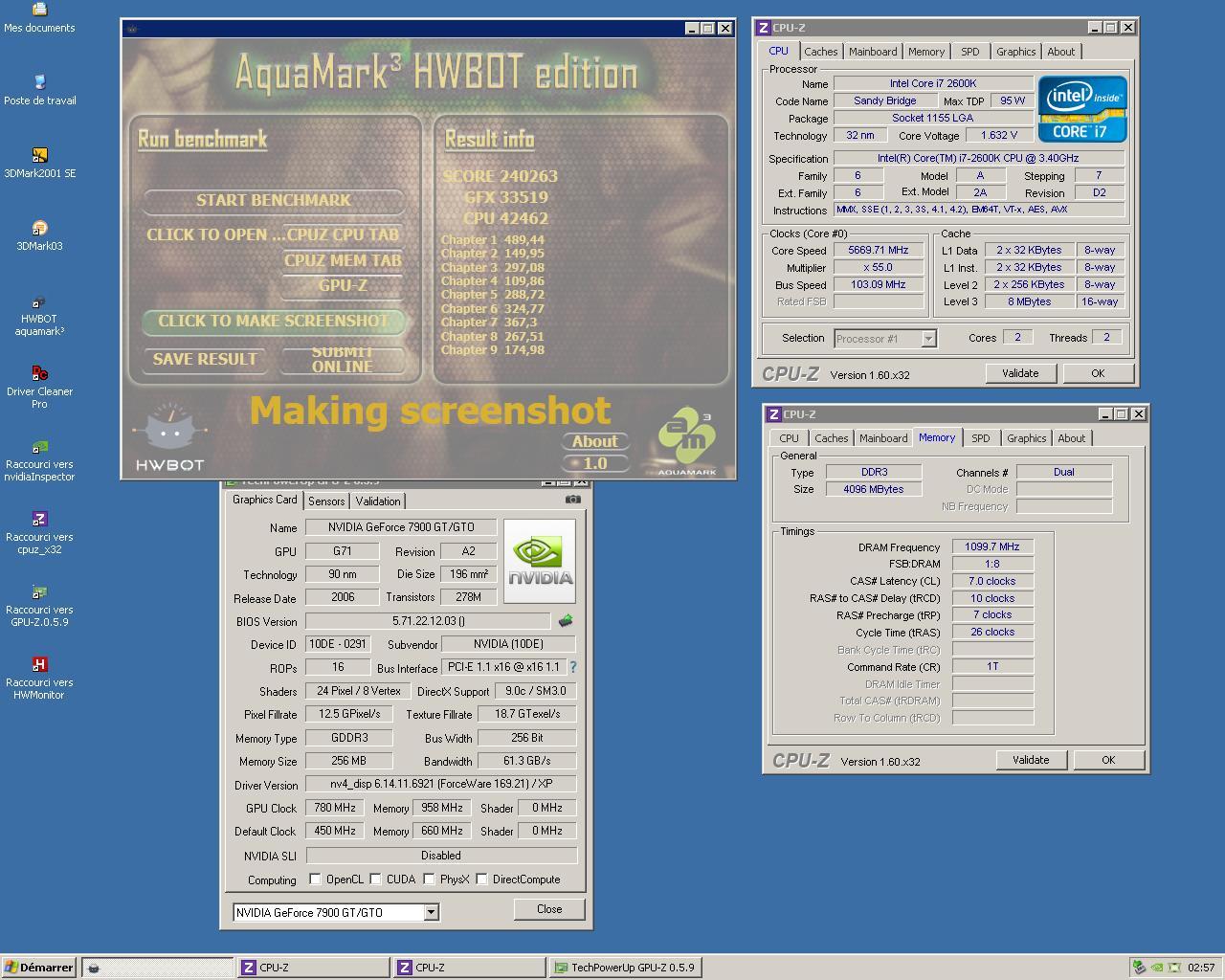Image resolution: width=1225 pixels, height=980 pixels.
Task: Open Graphics tab in top CPU-Z window
Action: (1015, 52)
